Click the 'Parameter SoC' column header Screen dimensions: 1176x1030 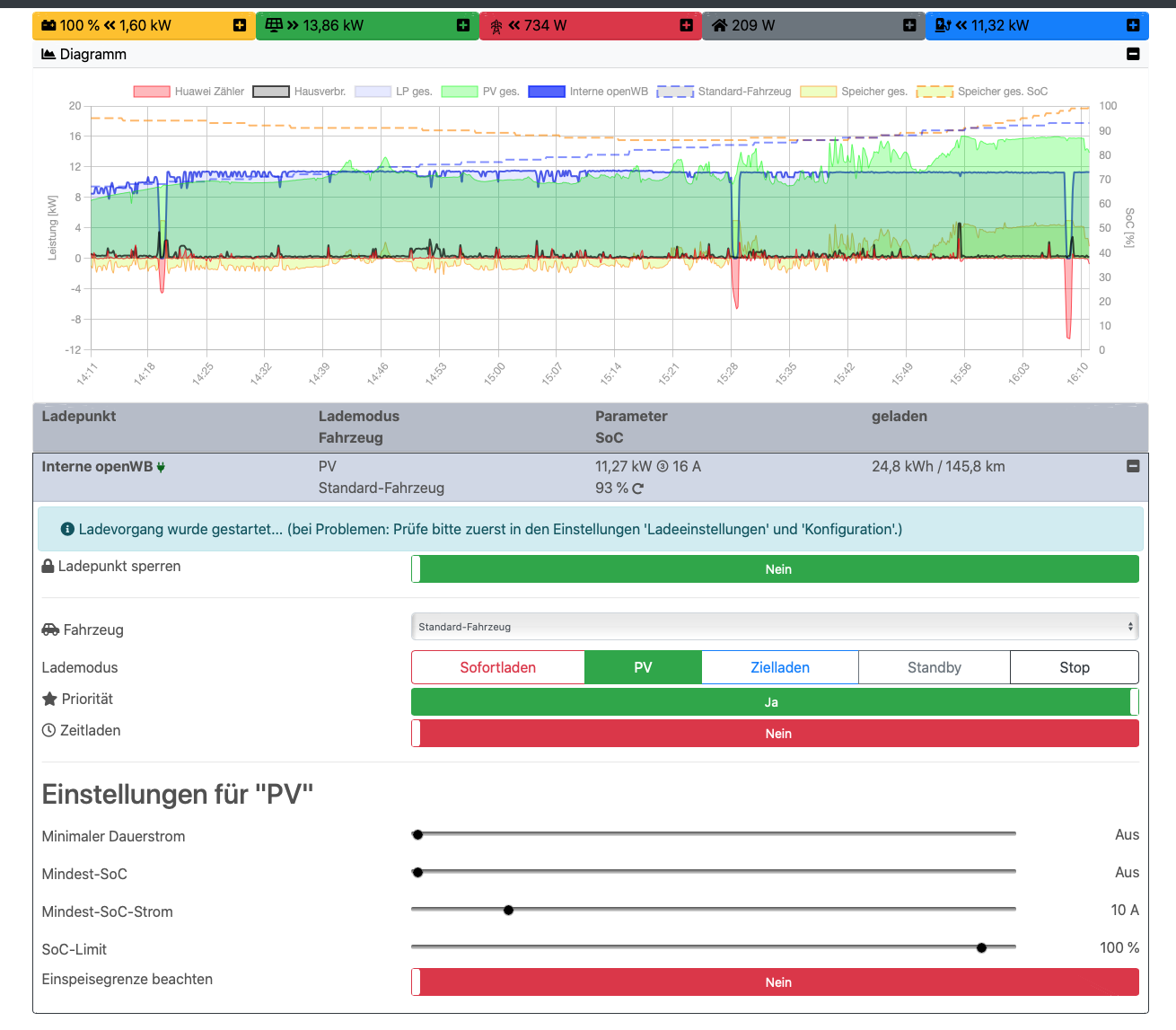coord(631,427)
